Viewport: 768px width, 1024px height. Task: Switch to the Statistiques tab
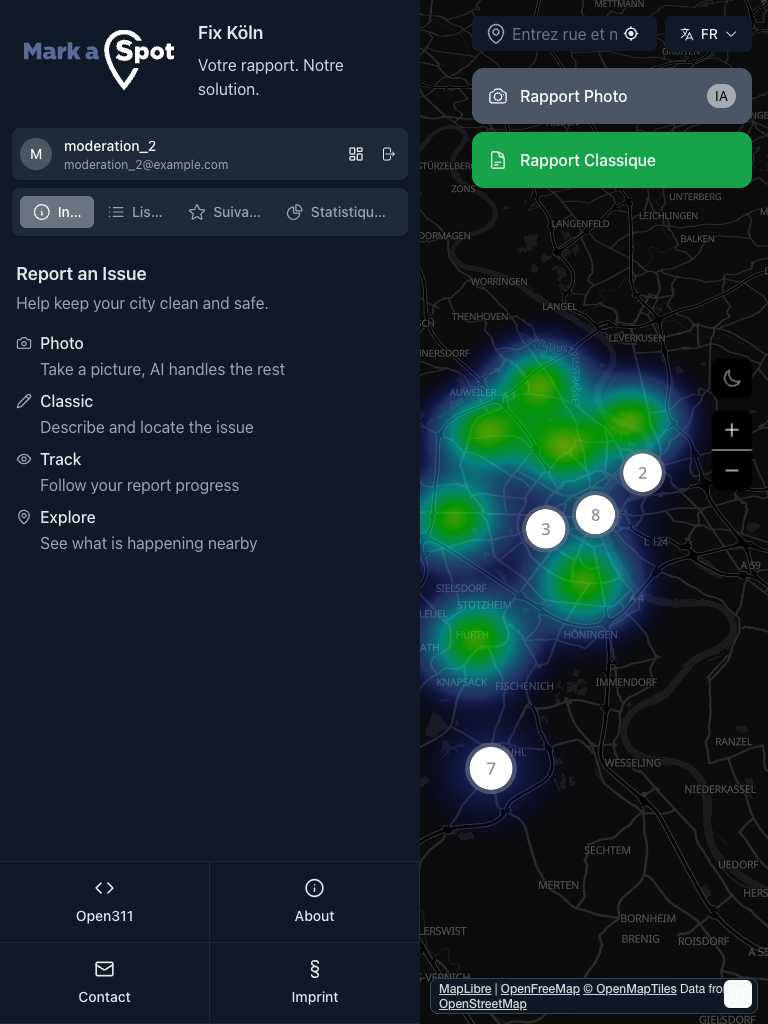pos(336,212)
